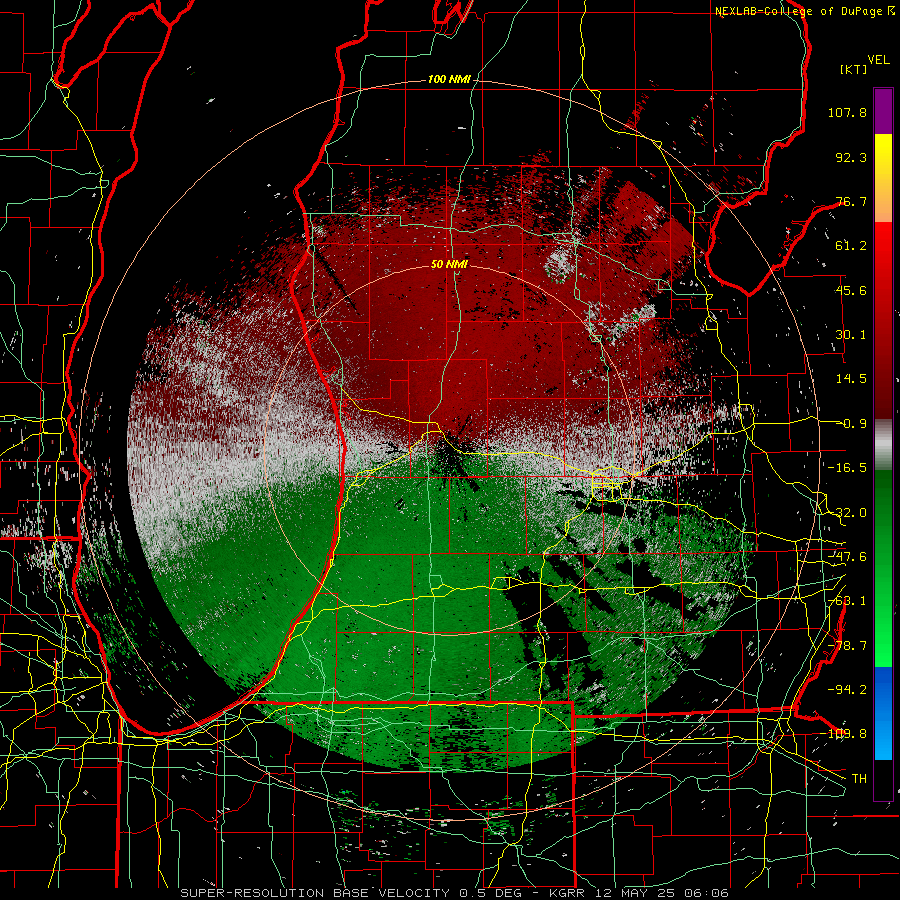Pick the red segment of the color bar

(x=883, y=320)
